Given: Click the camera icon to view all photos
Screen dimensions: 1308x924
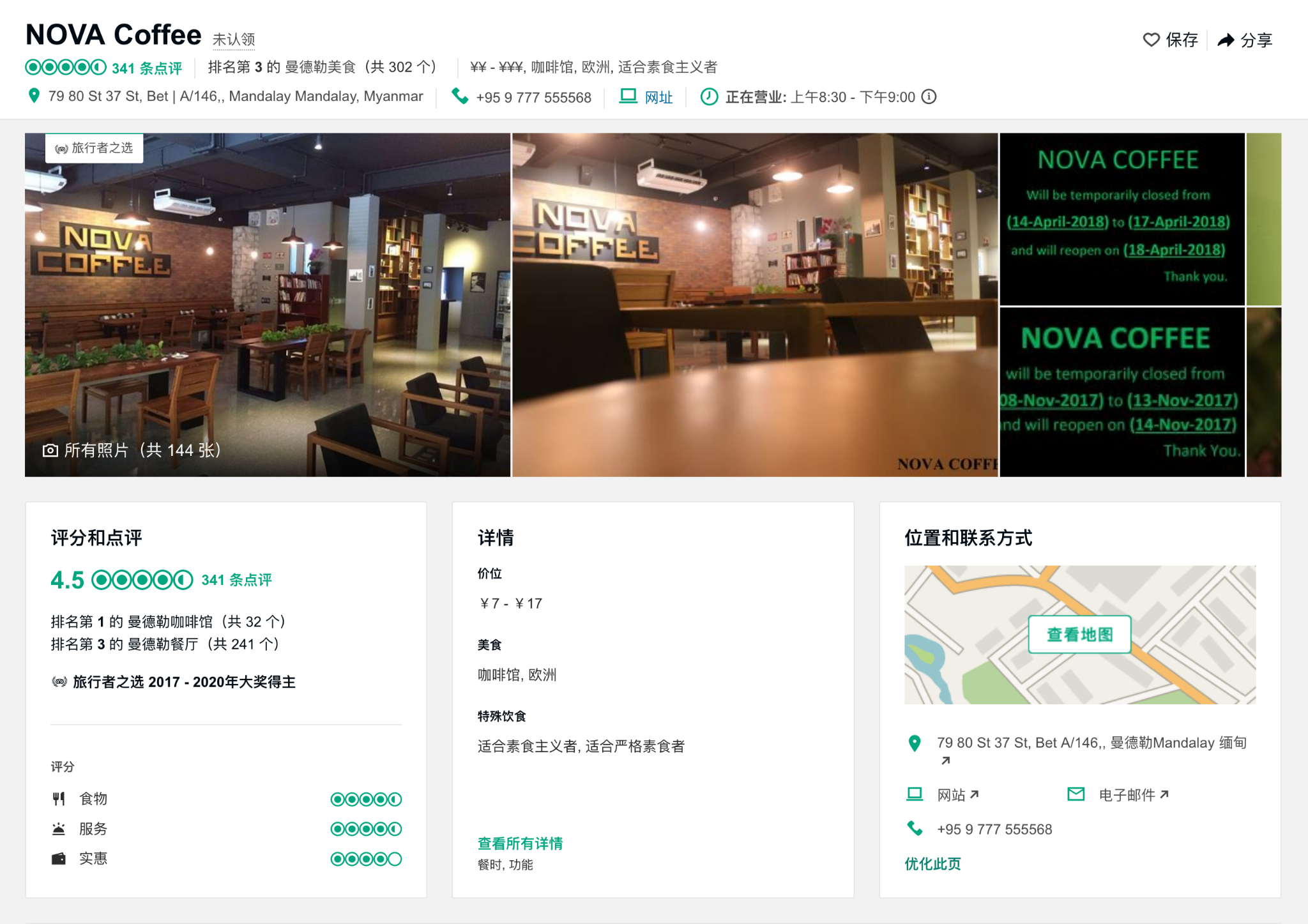Looking at the screenshot, I should [54, 449].
